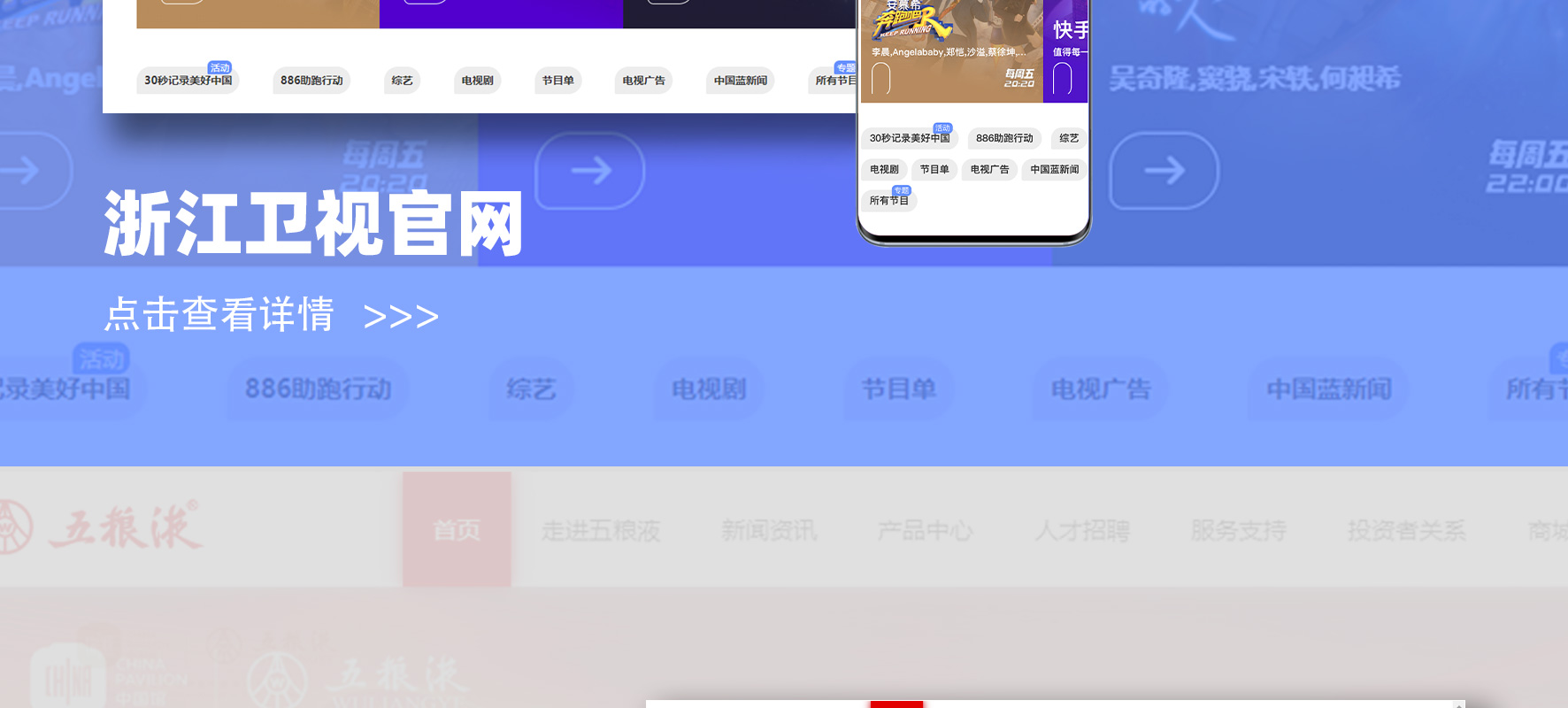1568x708 pixels.
Task: Open 中国蓝新闻 tag in desktop mockup
Action: pos(741,81)
